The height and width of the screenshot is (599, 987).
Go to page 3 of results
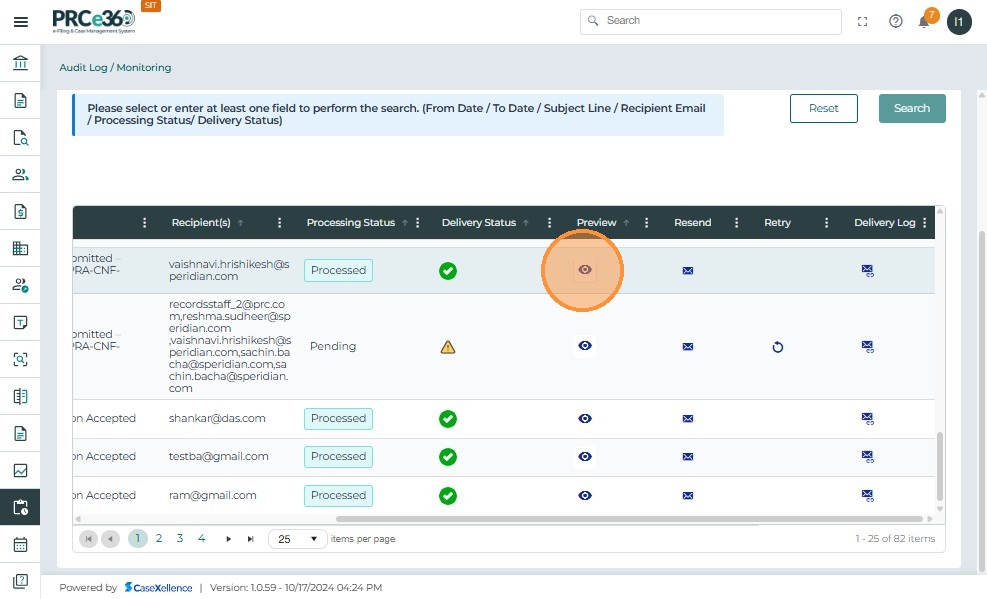(x=180, y=538)
